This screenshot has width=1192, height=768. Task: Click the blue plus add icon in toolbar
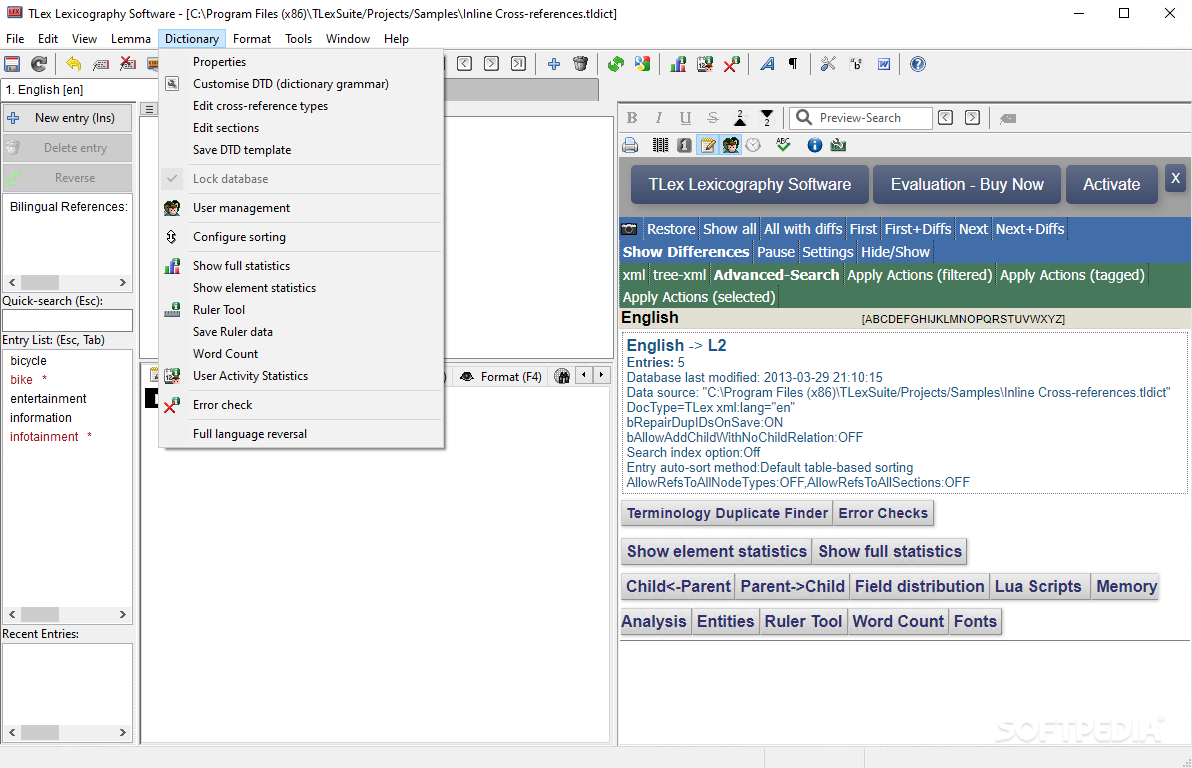[553, 64]
